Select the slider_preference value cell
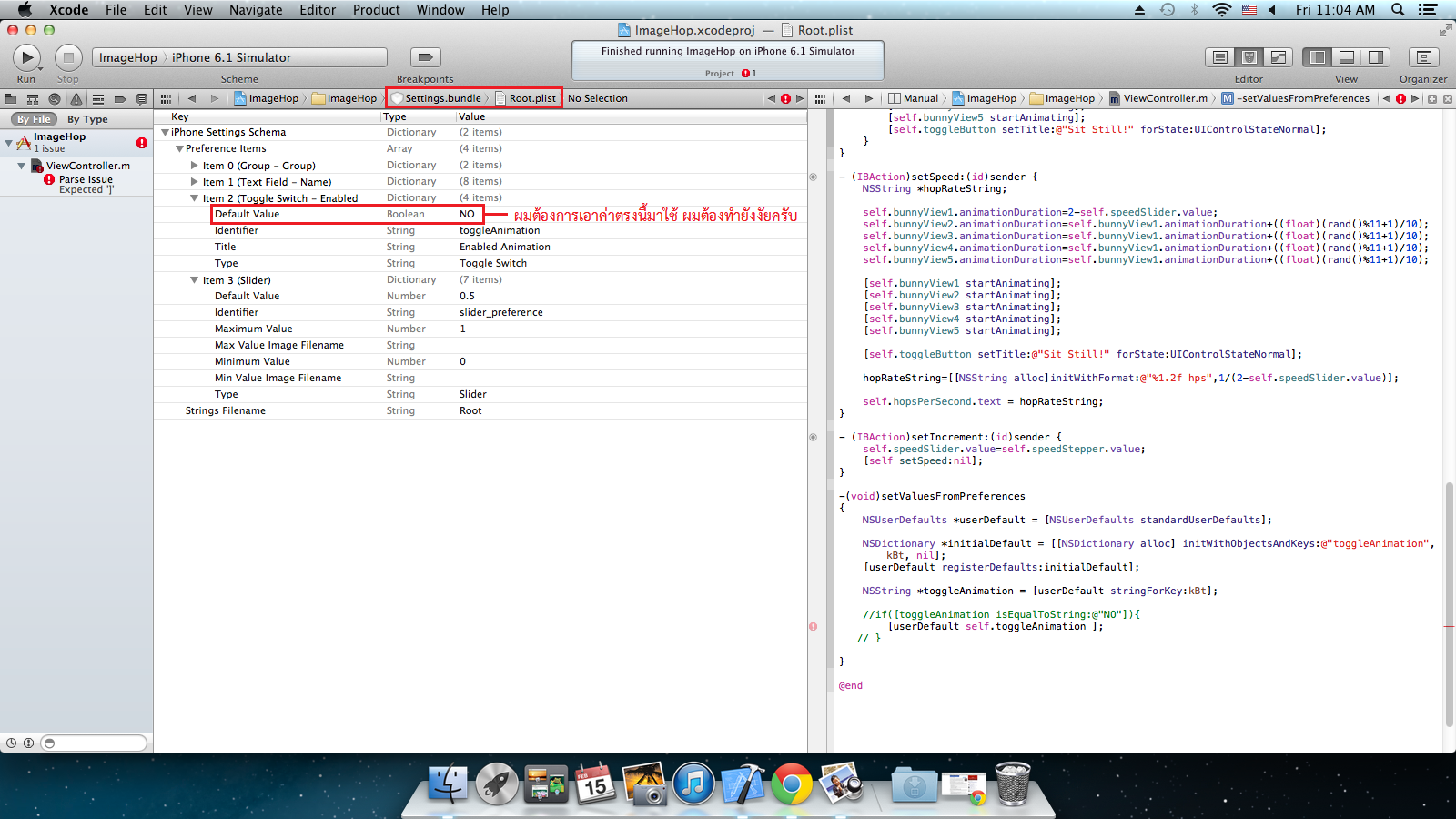The image size is (1456, 819). click(501, 313)
